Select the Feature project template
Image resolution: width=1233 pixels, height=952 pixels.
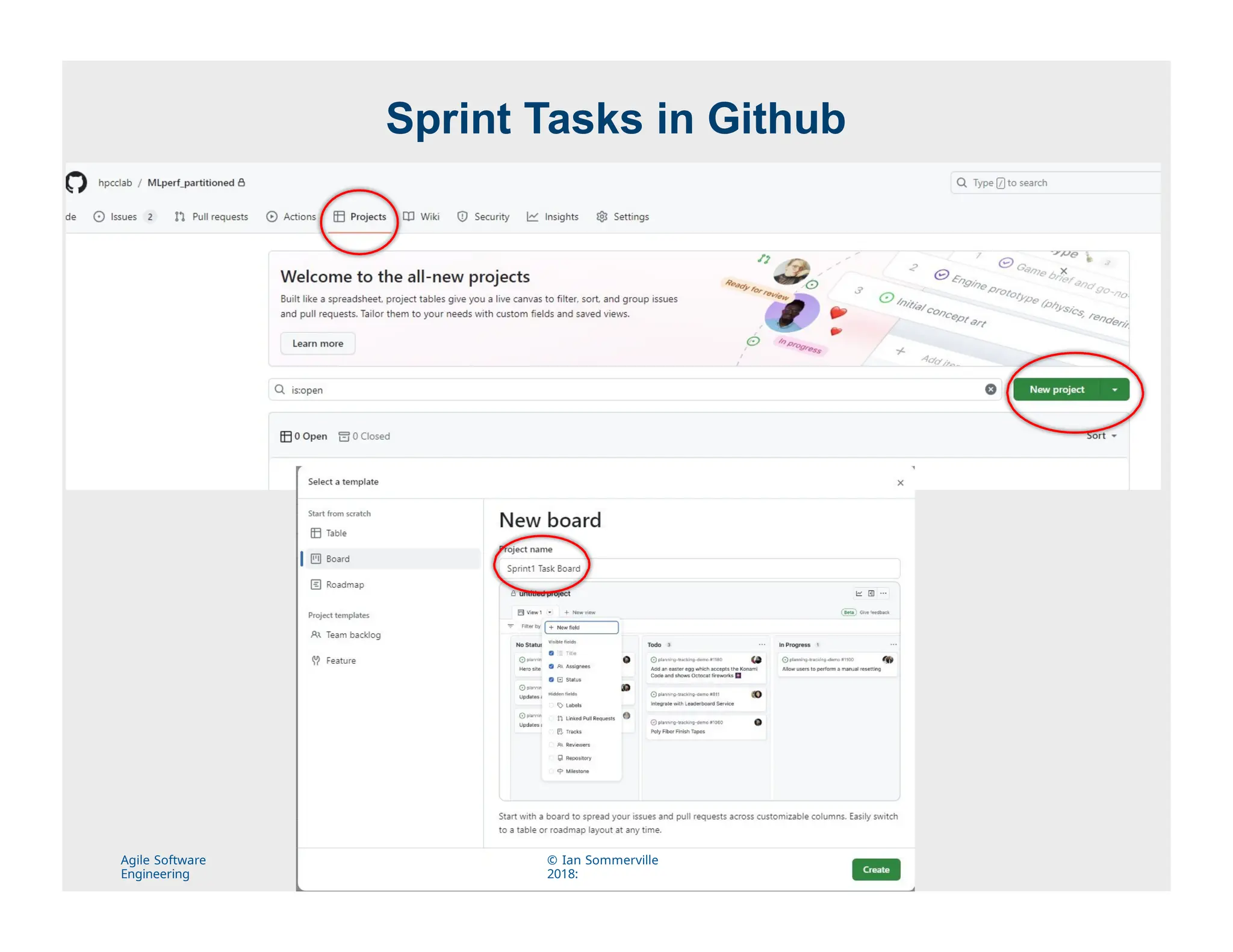point(392,660)
